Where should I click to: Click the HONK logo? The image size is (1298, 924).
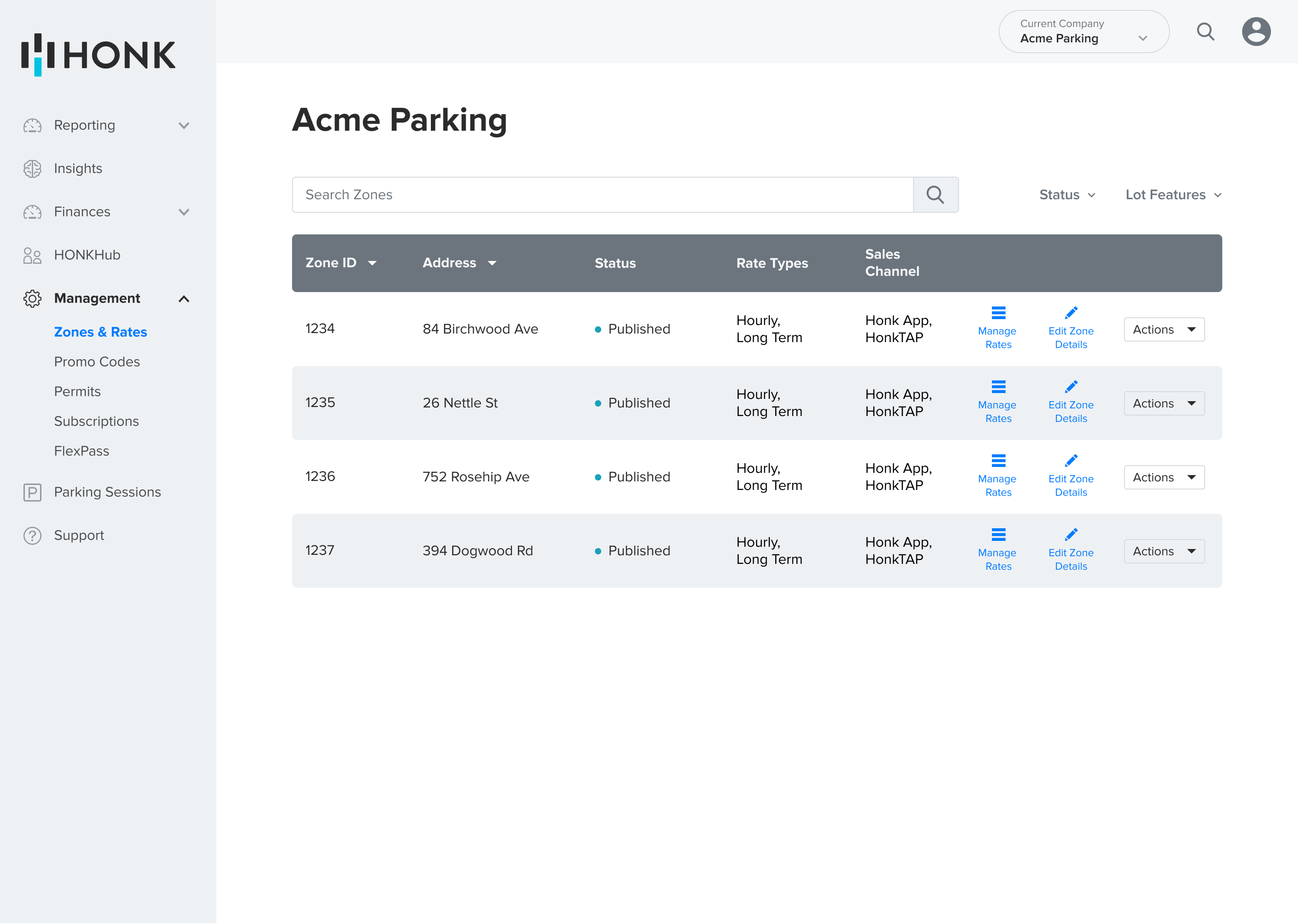(98, 55)
